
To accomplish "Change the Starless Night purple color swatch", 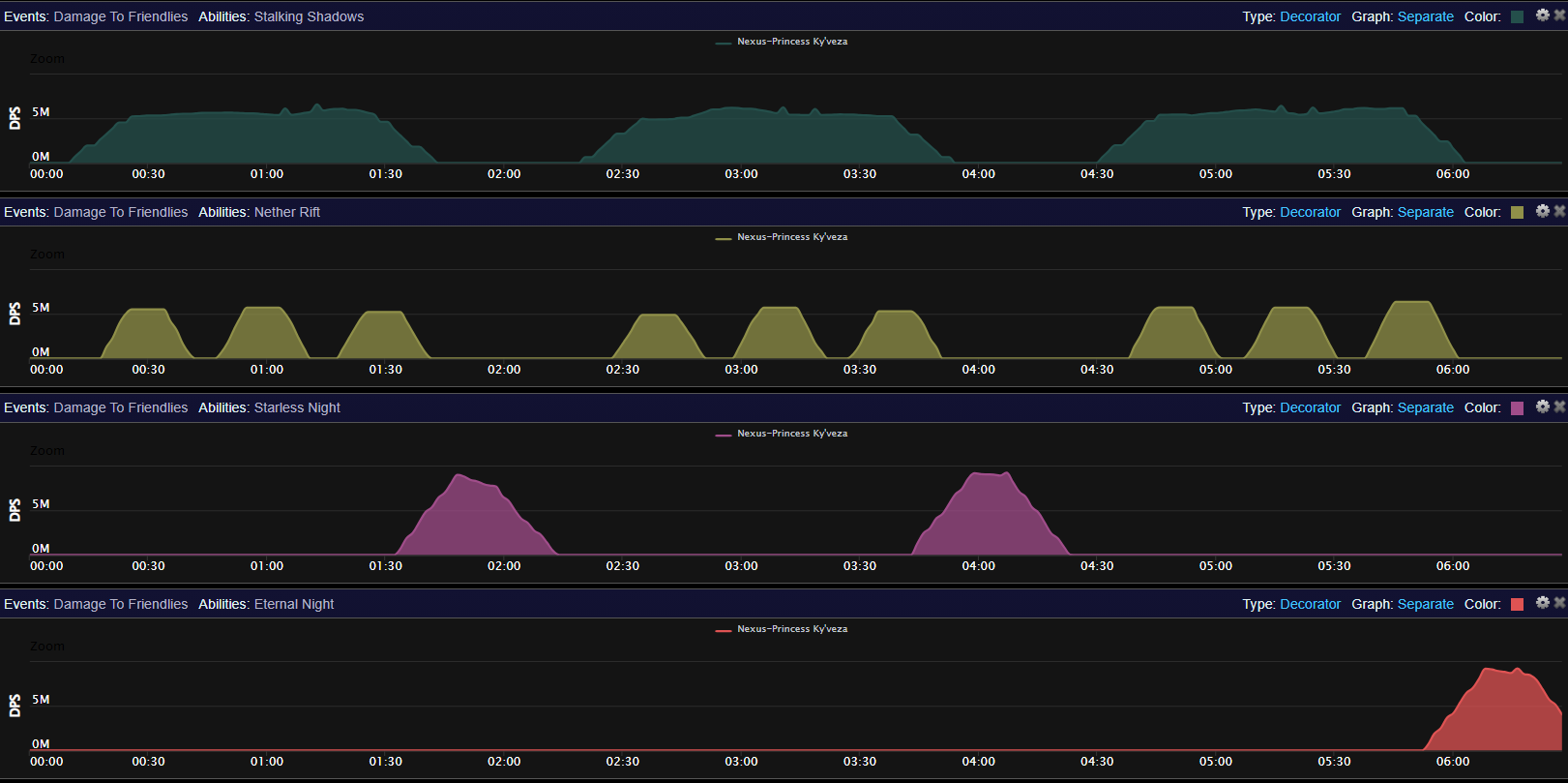I will pyautogui.click(x=1517, y=407).
